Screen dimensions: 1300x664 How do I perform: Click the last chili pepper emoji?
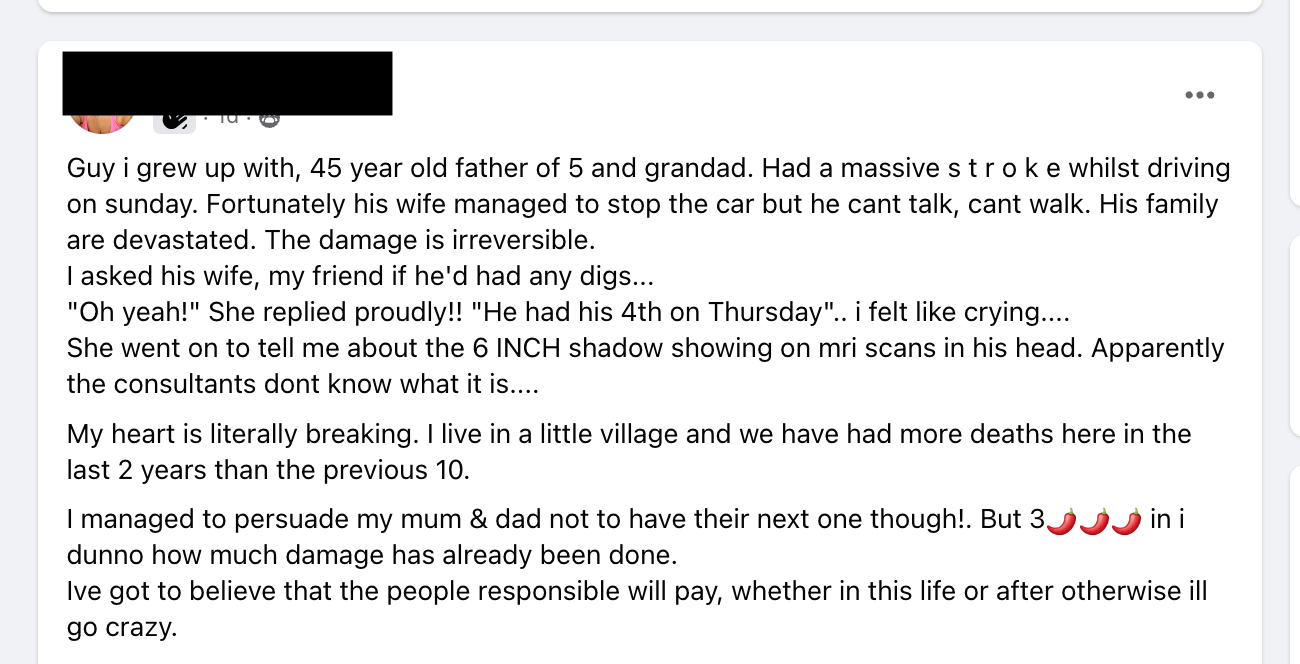coord(1128,521)
